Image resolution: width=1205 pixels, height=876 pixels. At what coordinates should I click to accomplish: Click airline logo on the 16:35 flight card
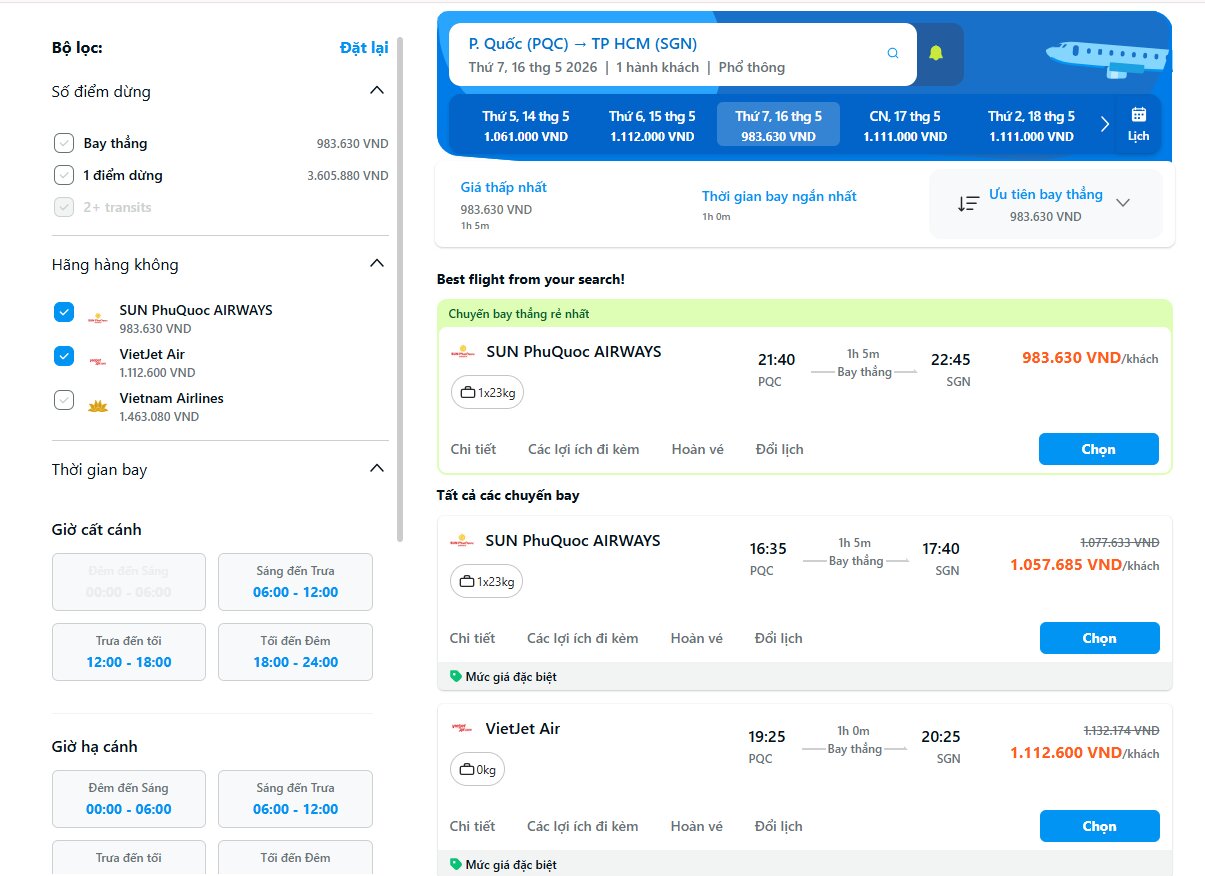461,541
